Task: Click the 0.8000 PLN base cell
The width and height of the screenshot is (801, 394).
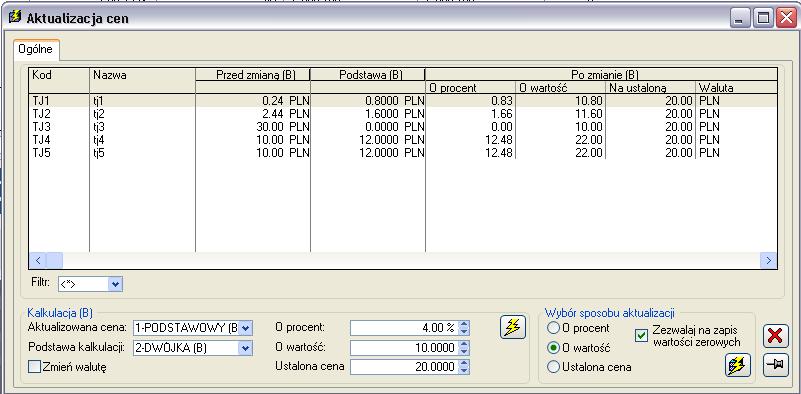Action: [368, 101]
